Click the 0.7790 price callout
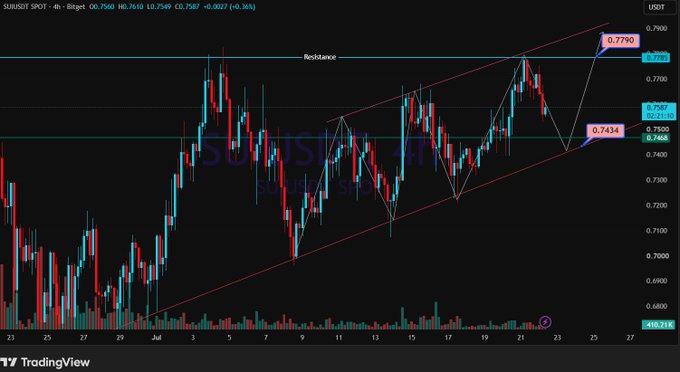680x372 pixels. [x=621, y=40]
